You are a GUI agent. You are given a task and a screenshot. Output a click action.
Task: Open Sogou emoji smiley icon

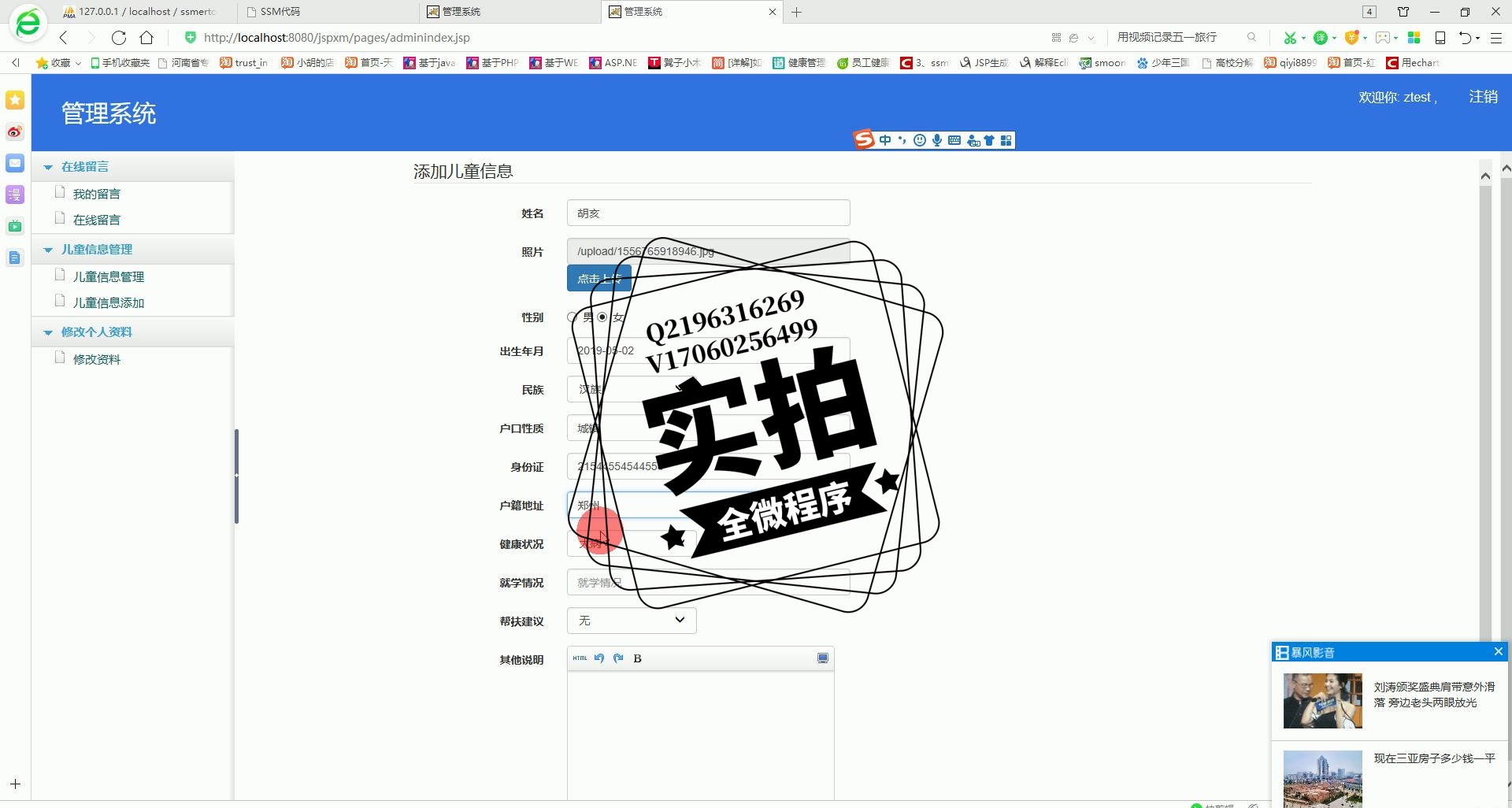tap(919, 140)
